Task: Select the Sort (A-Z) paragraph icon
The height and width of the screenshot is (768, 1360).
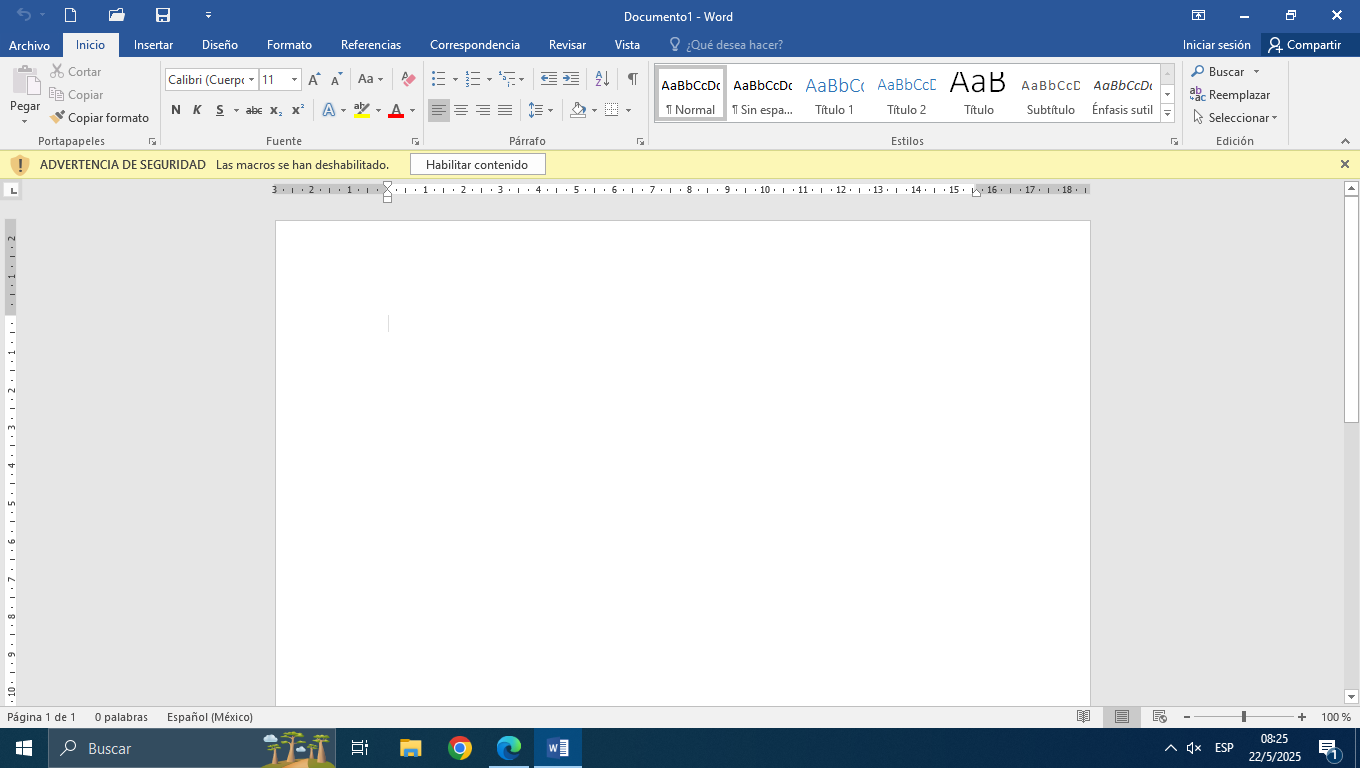Action: (x=602, y=79)
